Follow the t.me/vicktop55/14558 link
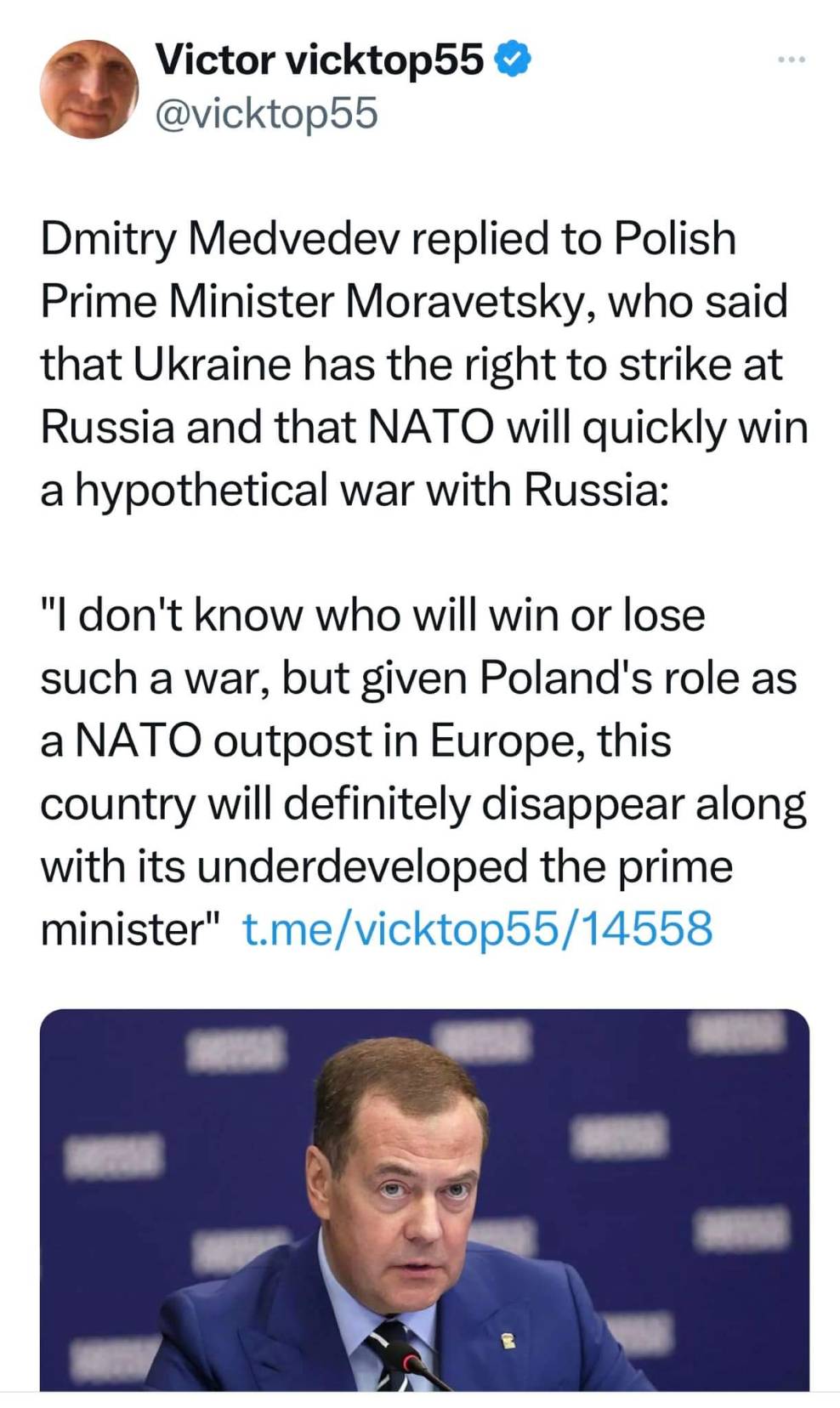The width and height of the screenshot is (840, 1408). click(x=477, y=928)
